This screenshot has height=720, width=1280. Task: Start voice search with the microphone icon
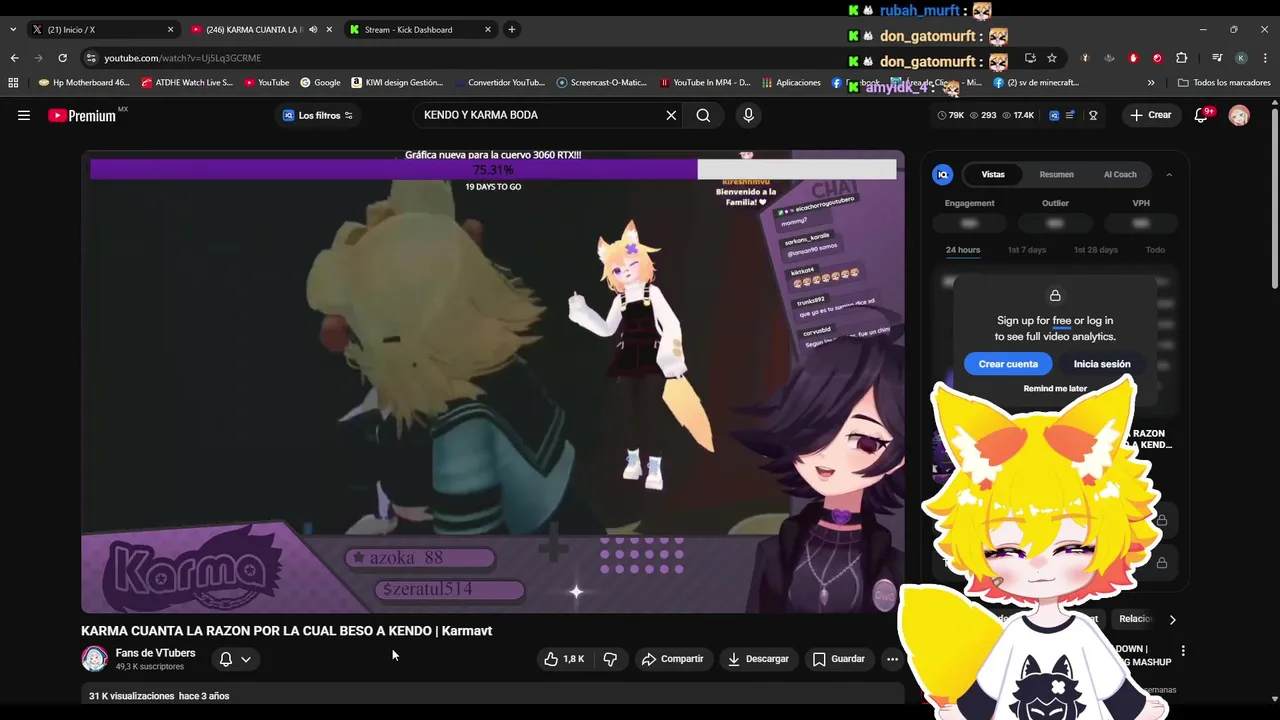(x=748, y=115)
